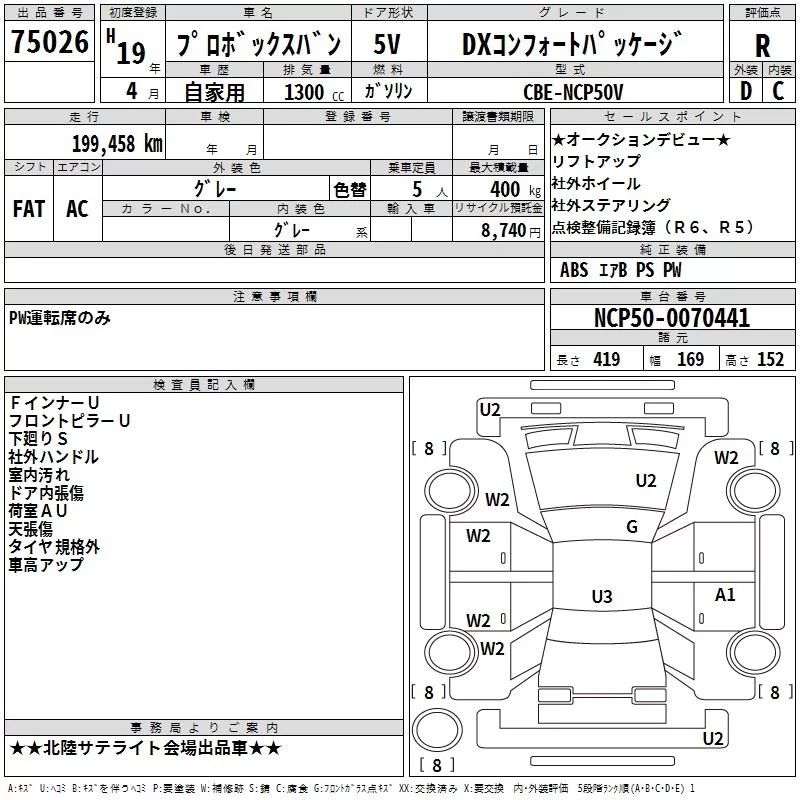Select inspector note FインナーU
The width and height of the screenshot is (800, 800).
pos(54,403)
